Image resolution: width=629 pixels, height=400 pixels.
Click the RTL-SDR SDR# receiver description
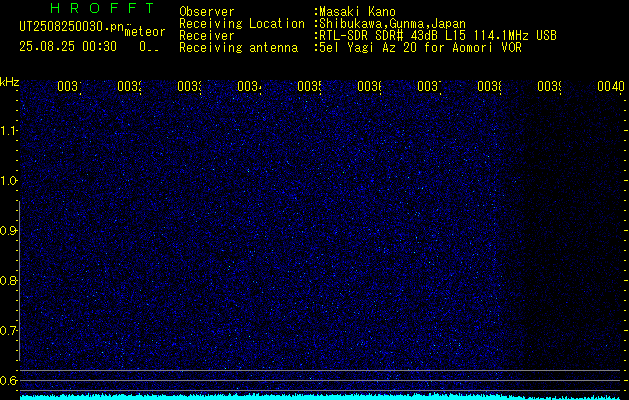tap(438, 36)
